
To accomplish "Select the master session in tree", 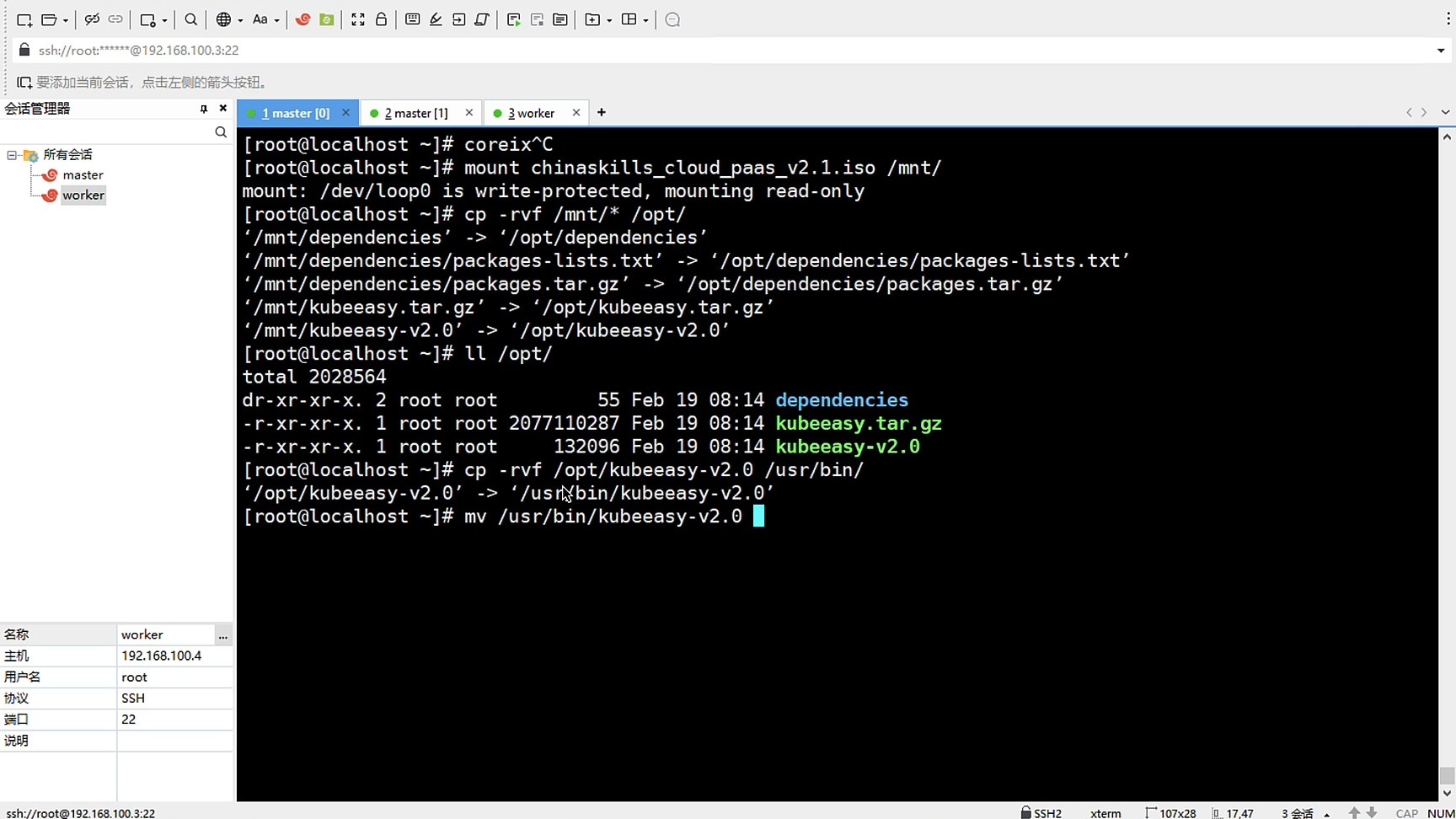I will [83, 175].
